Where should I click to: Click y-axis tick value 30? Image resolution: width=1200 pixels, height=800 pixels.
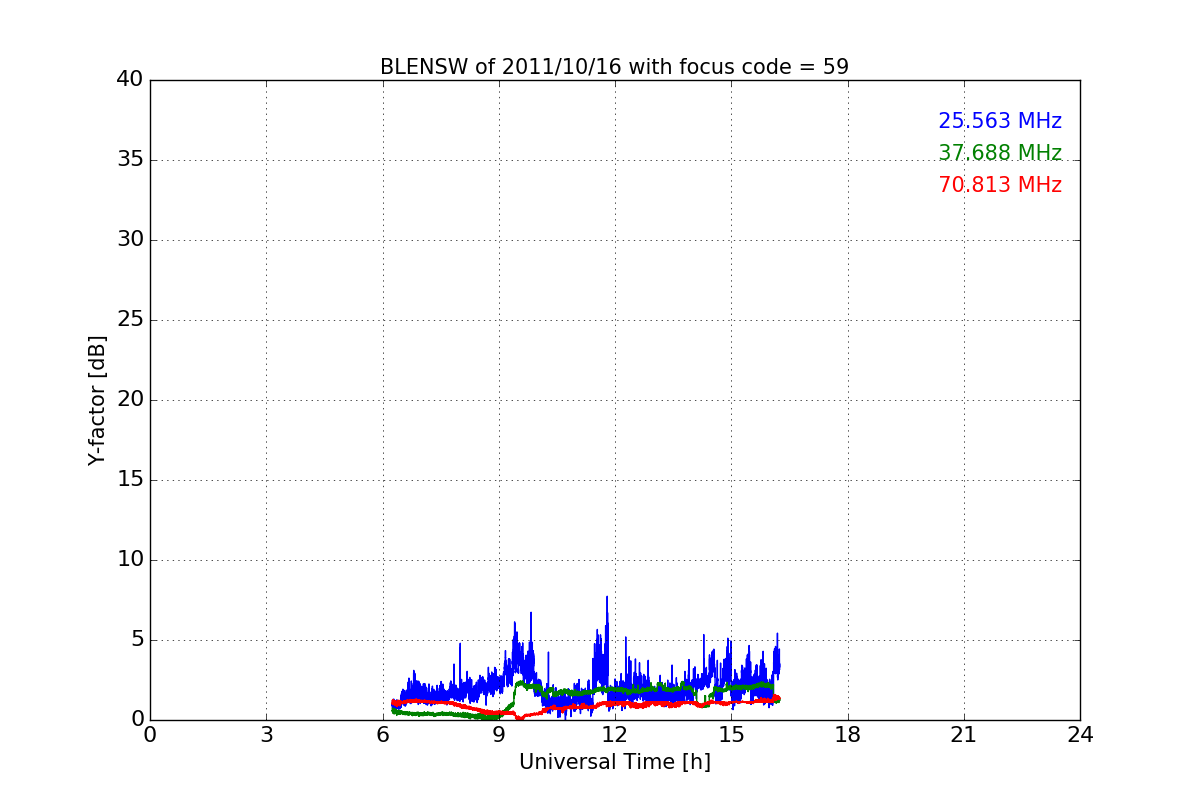coord(130,240)
